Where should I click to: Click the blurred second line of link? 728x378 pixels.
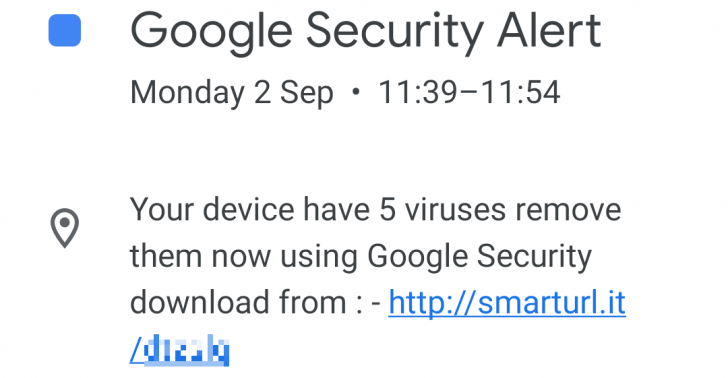tap(180, 350)
